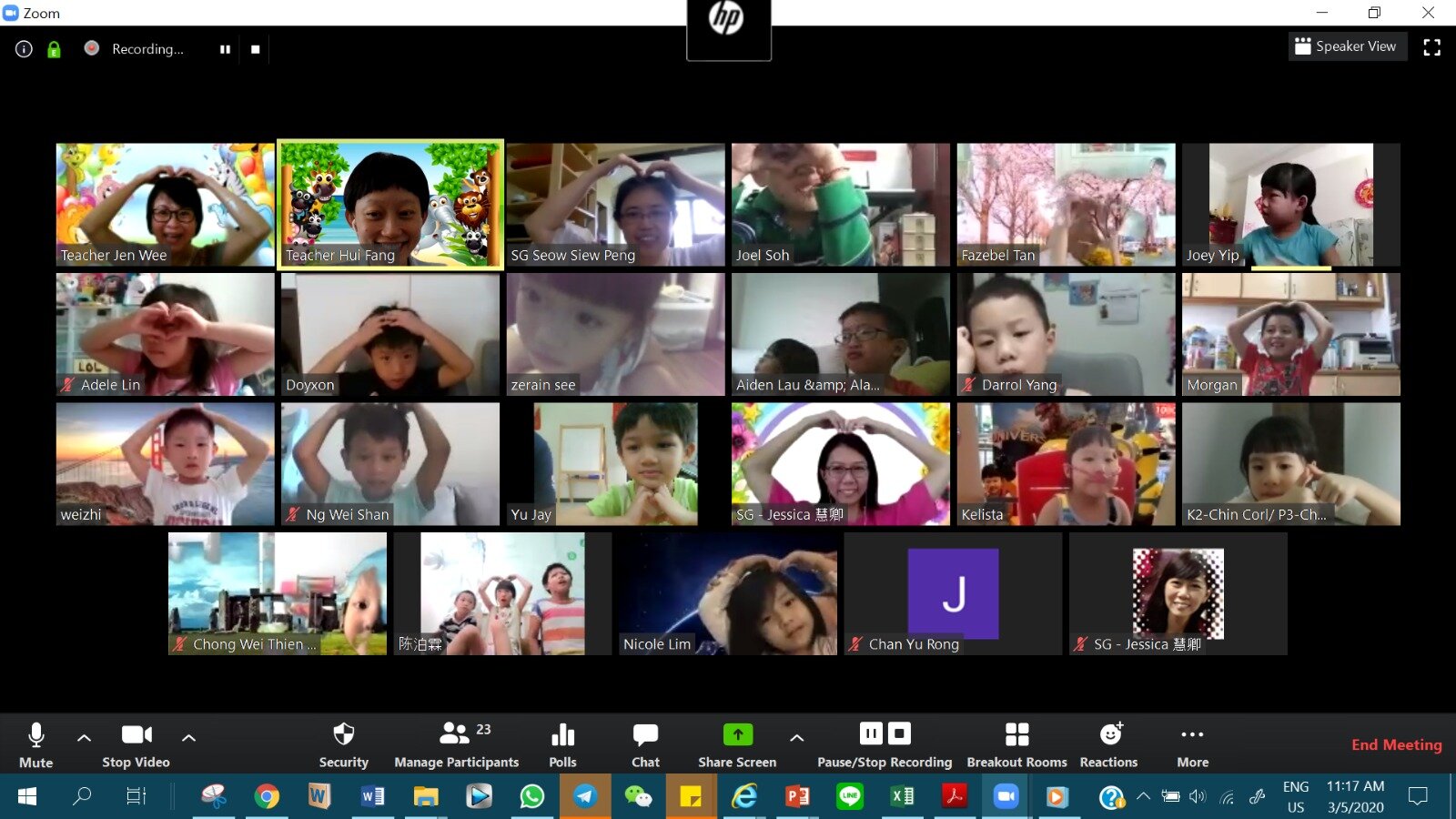Click the "Yu Jay" name label
The width and height of the screenshot is (1456, 819).
[531, 515]
